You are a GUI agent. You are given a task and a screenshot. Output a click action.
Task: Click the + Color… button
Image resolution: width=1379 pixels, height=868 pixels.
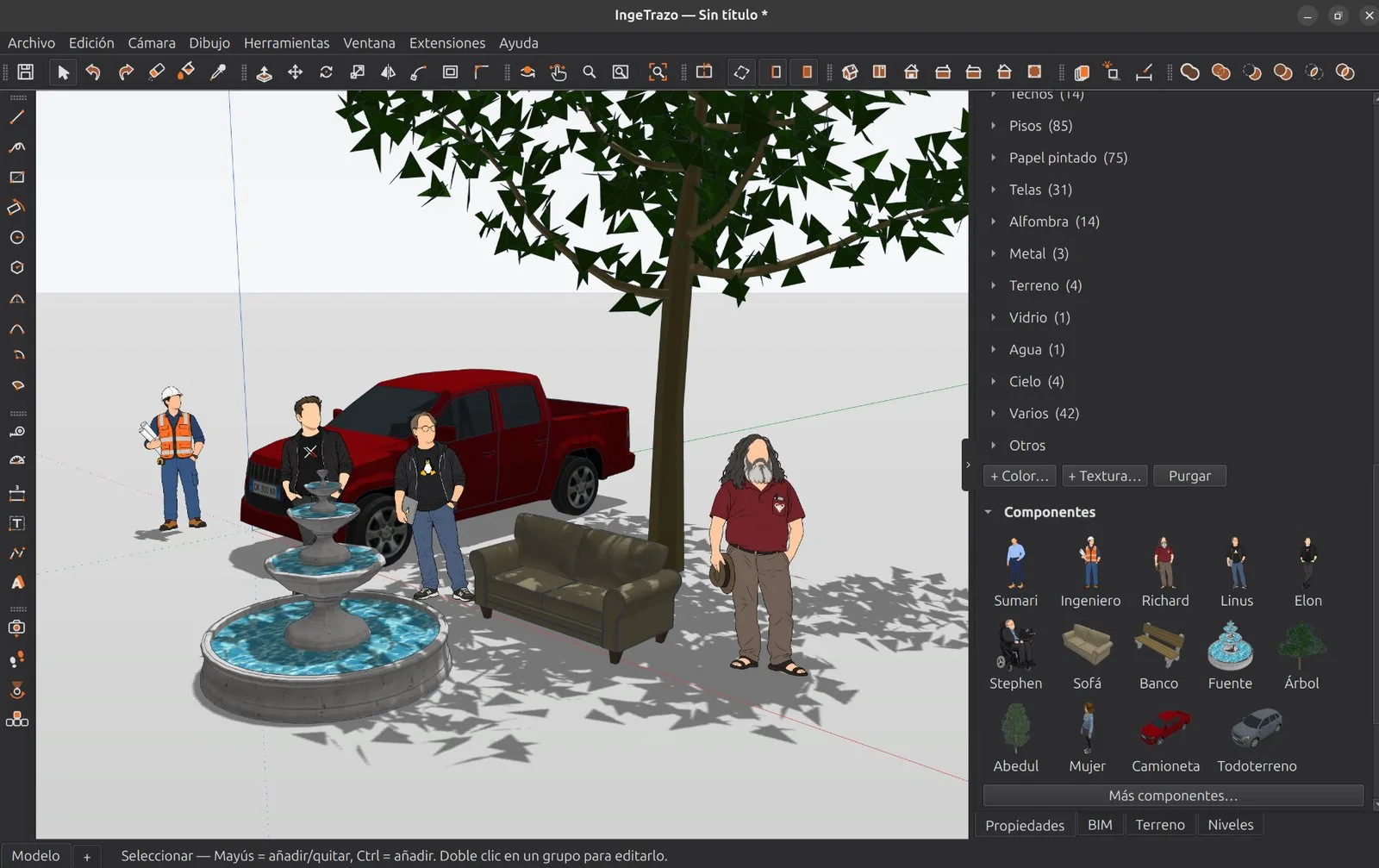[x=1020, y=476]
